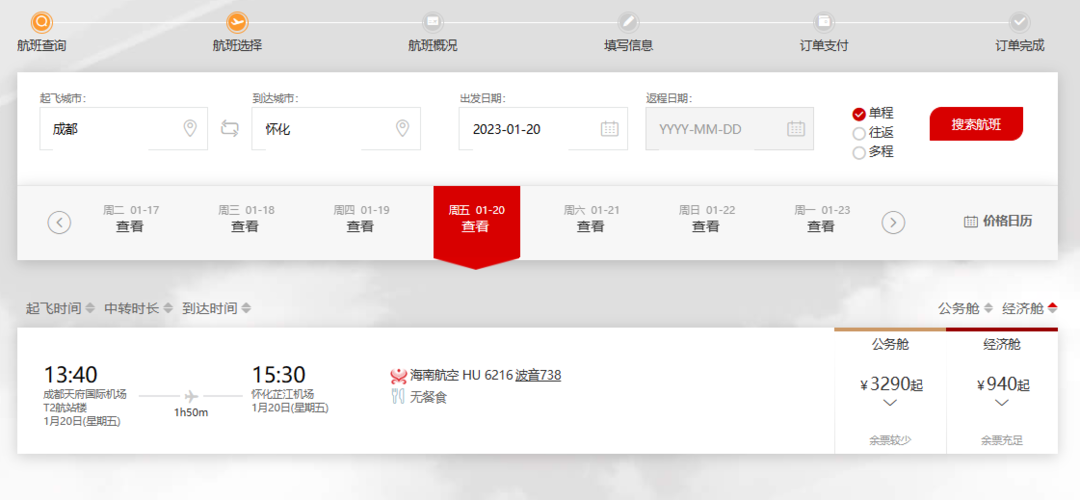Click the 怀化芷江机场 airport text
Image resolution: width=1080 pixels, height=500 pixels.
pos(283,395)
